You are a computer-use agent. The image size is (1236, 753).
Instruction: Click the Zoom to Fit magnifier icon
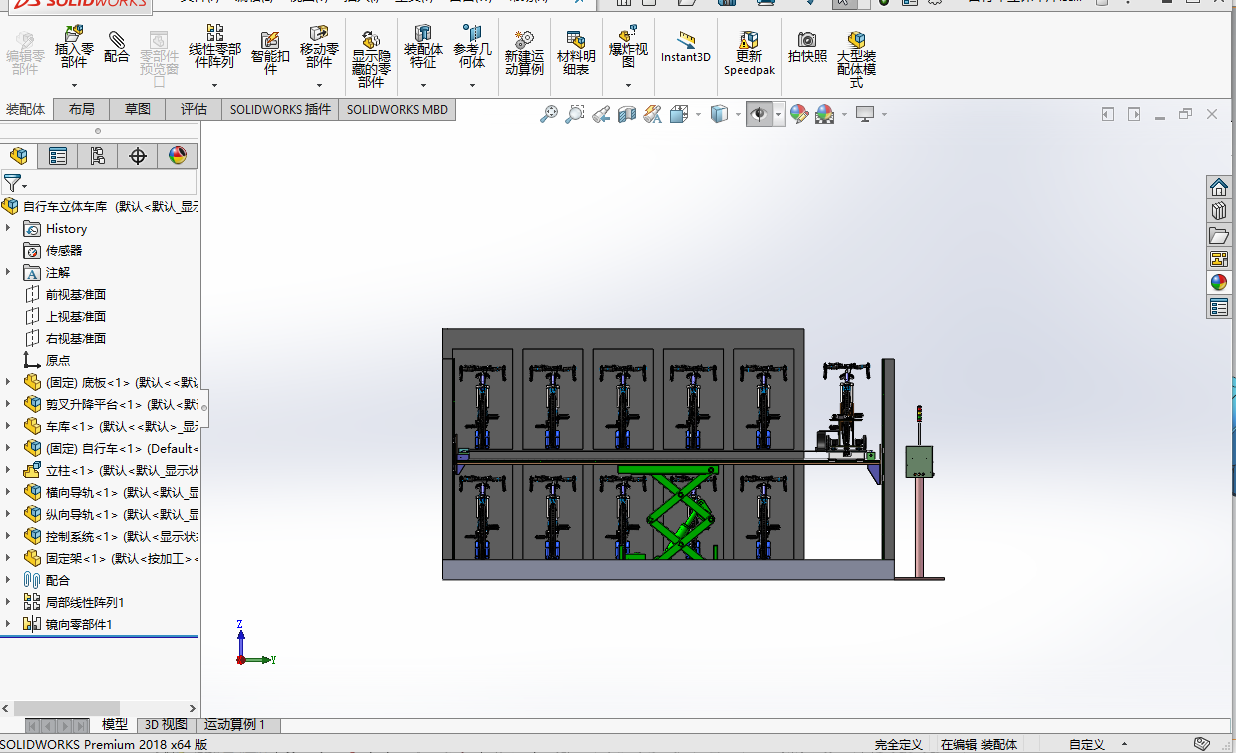[548, 114]
